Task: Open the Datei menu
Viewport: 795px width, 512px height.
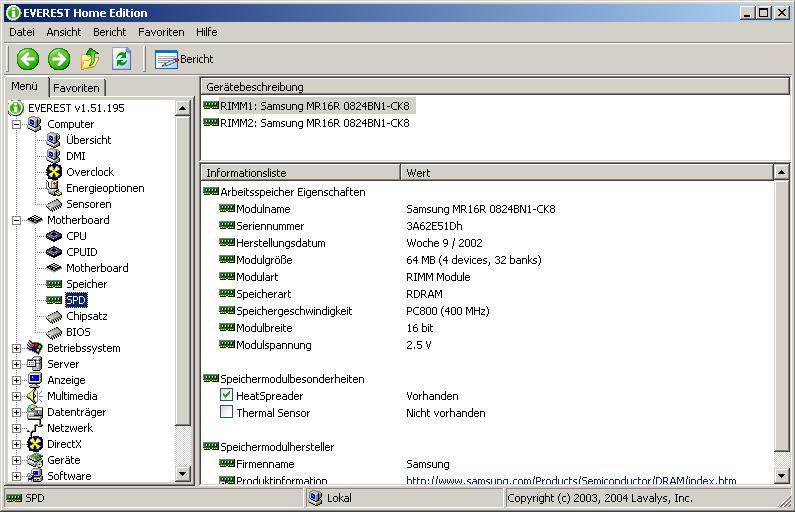Action: [x=22, y=32]
